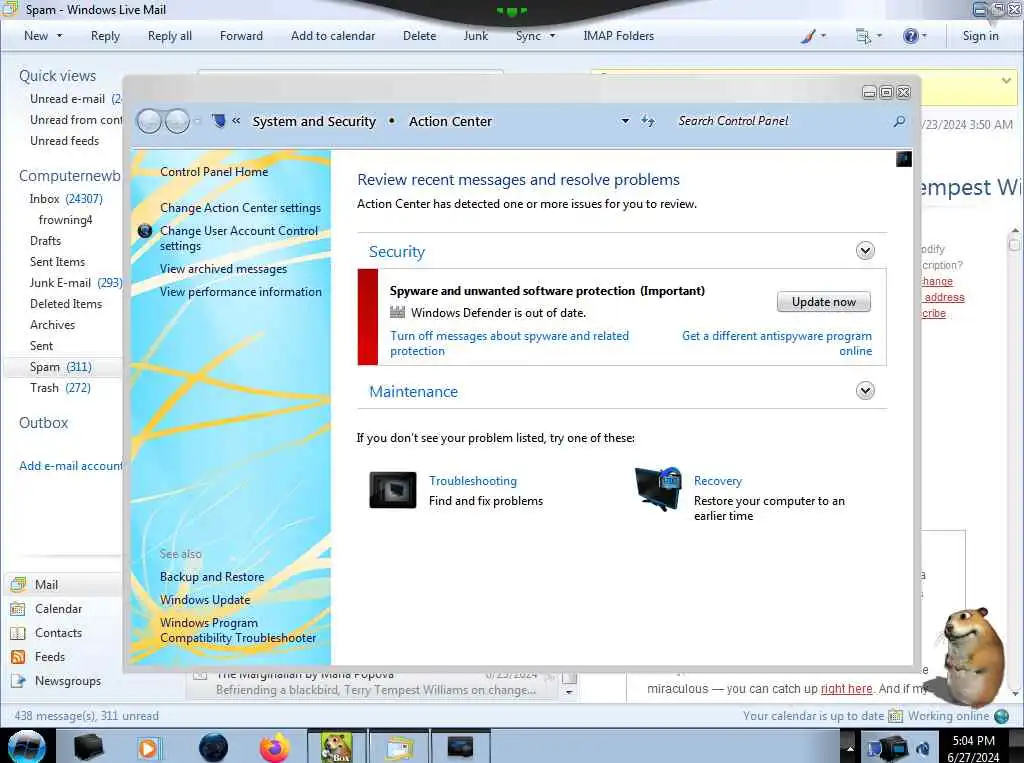The width and height of the screenshot is (1024, 763).
Task: Click Add e-mail account in Live Mail
Action: click(71, 466)
